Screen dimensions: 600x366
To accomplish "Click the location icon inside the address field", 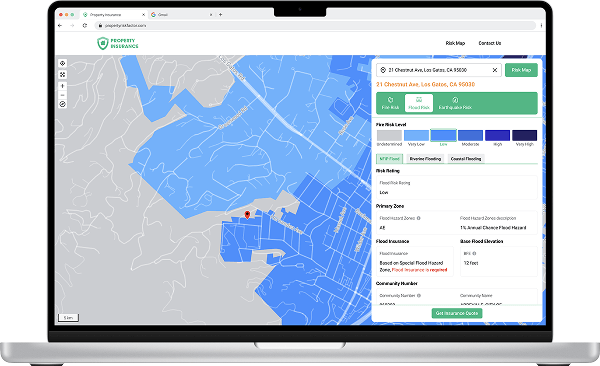I will coord(383,70).
